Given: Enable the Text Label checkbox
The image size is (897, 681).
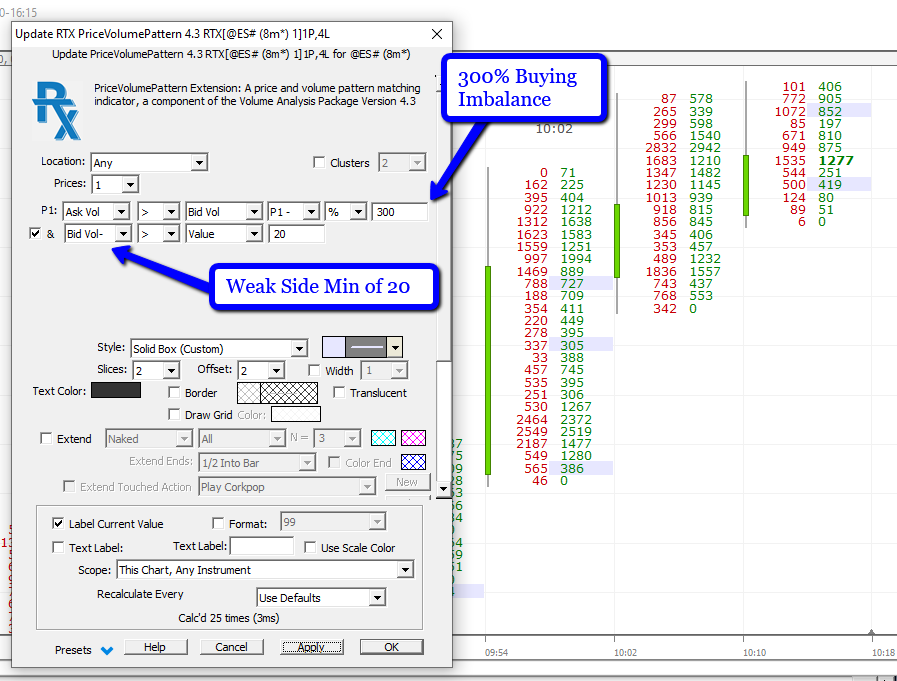Looking at the screenshot, I should tap(58, 548).
